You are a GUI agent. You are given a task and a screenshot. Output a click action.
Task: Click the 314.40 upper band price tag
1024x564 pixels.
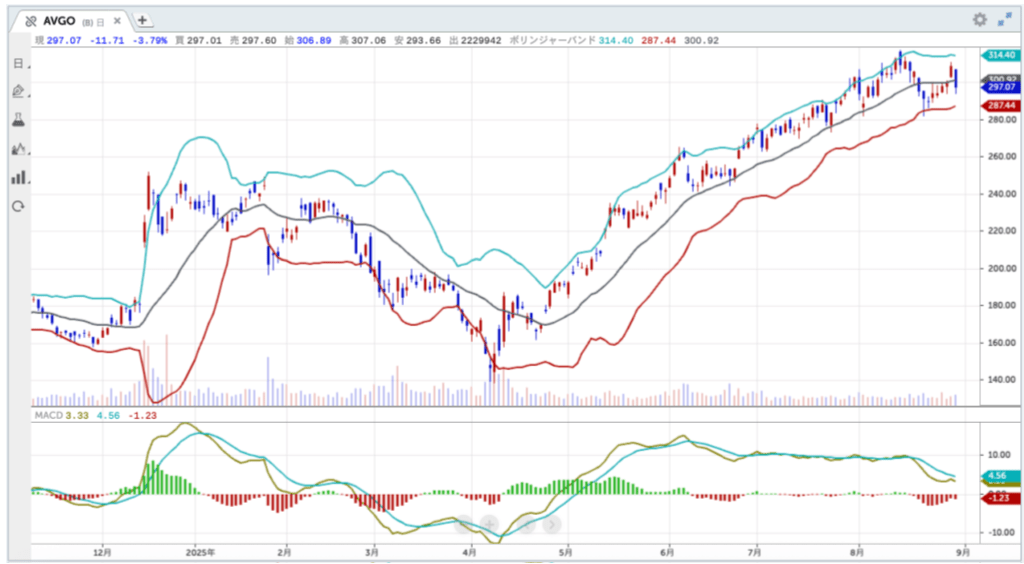tap(999, 55)
